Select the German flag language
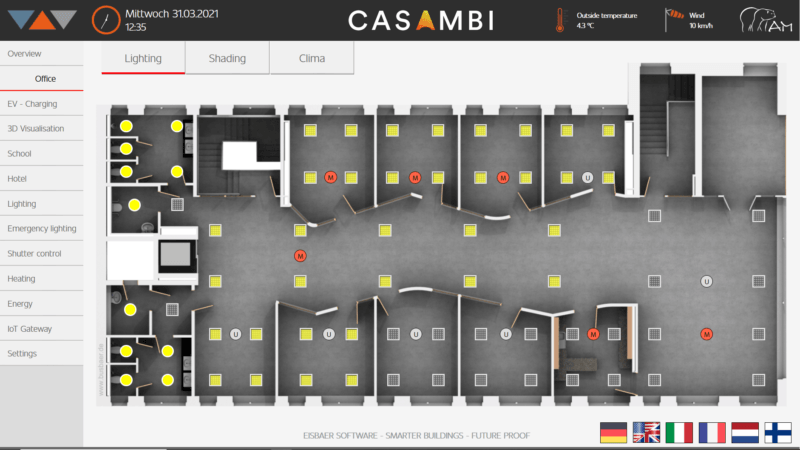 [x=613, y=432]
